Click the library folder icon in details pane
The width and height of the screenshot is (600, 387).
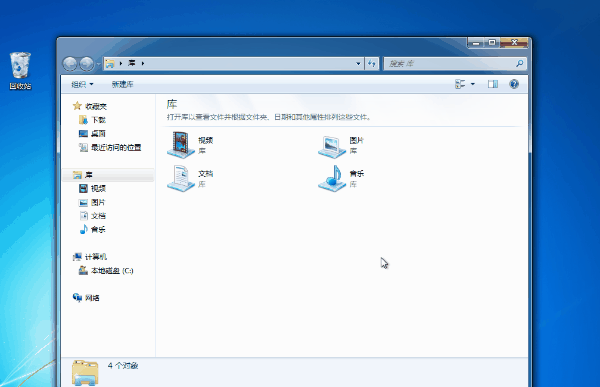(x=85, y=372)
